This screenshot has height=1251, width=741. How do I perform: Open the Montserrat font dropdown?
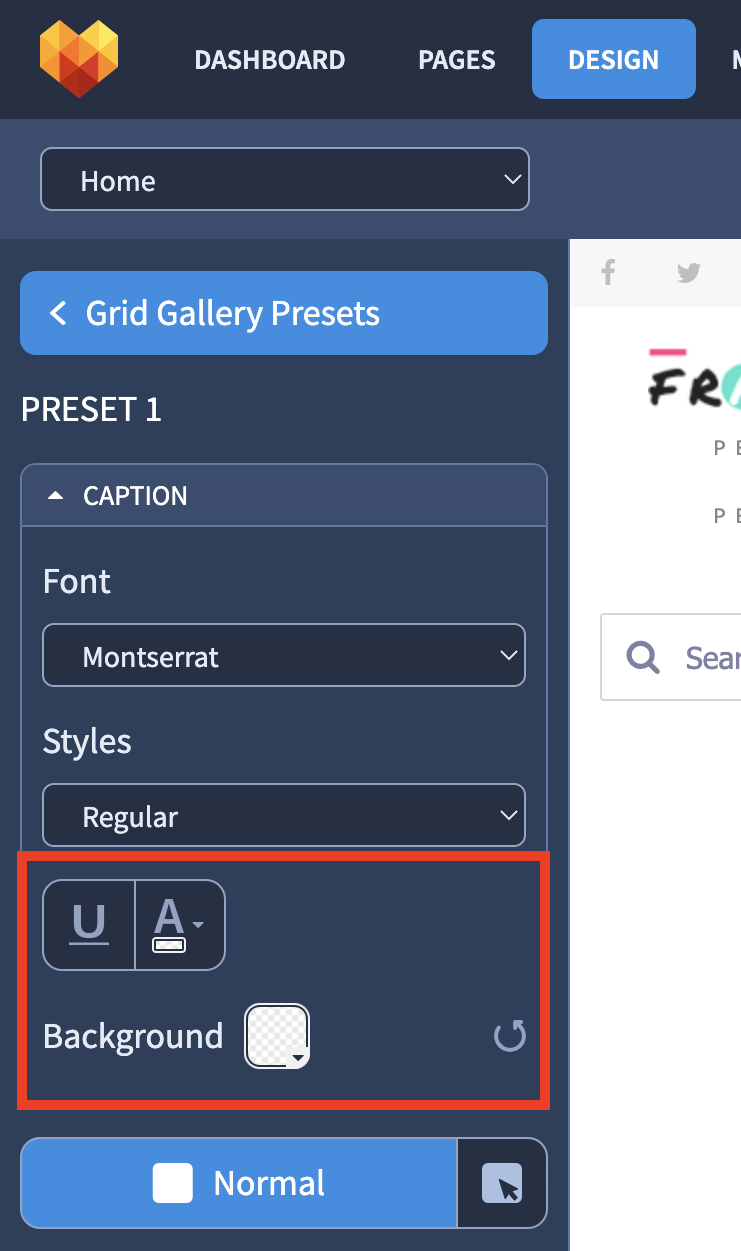(x=284, y=656)
